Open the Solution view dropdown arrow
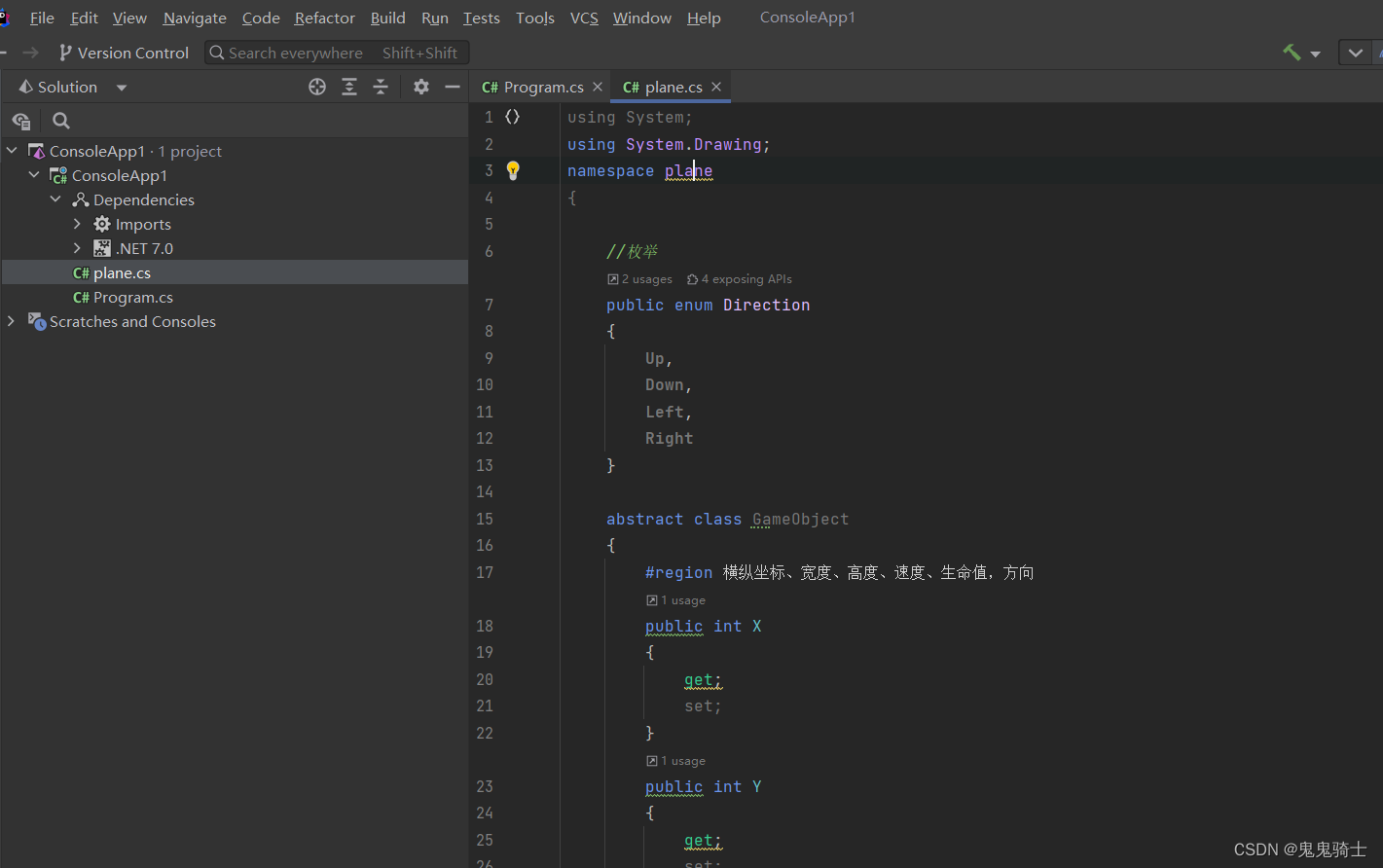 pyautogui.click(x=122, y=88)
